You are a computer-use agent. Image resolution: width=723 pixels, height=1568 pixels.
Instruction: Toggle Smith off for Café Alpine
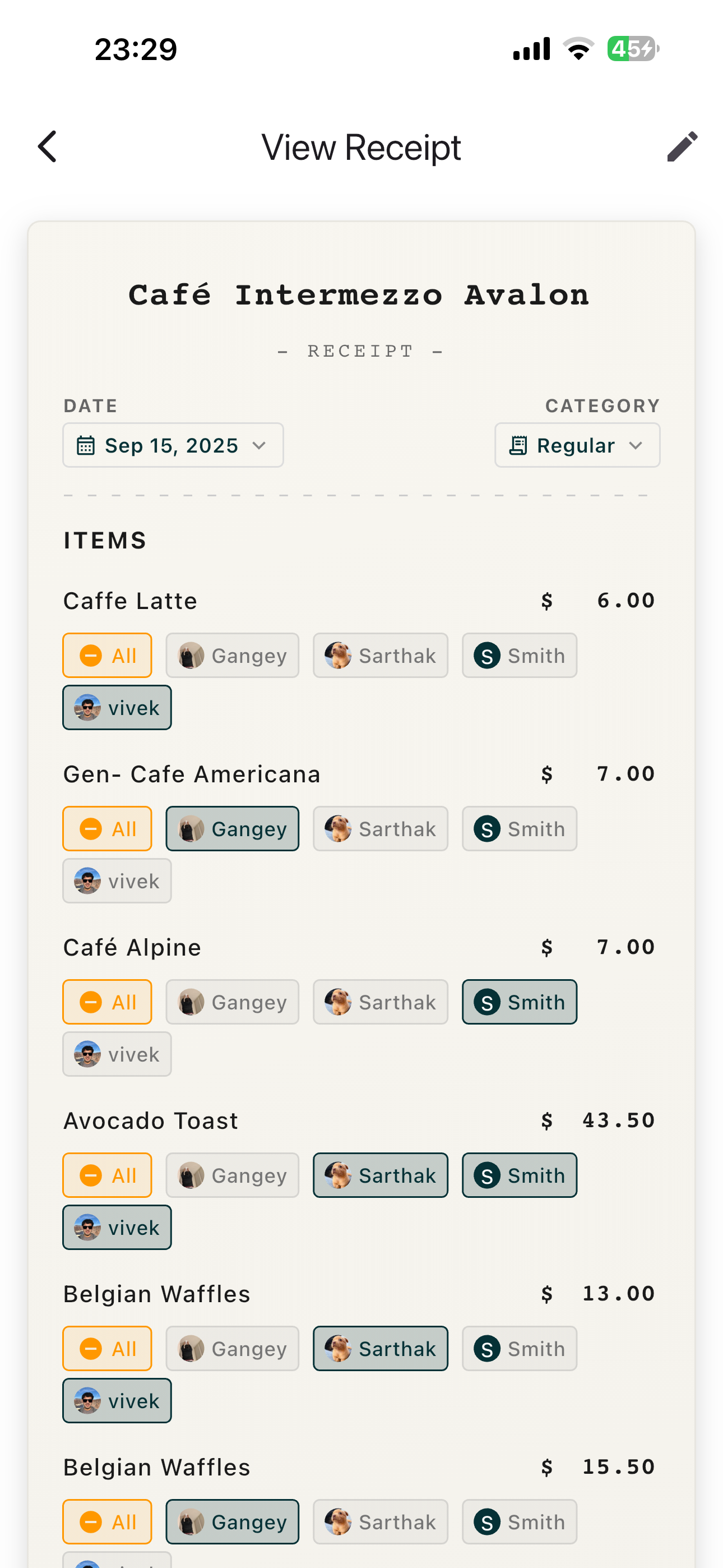click(518, 1002)
